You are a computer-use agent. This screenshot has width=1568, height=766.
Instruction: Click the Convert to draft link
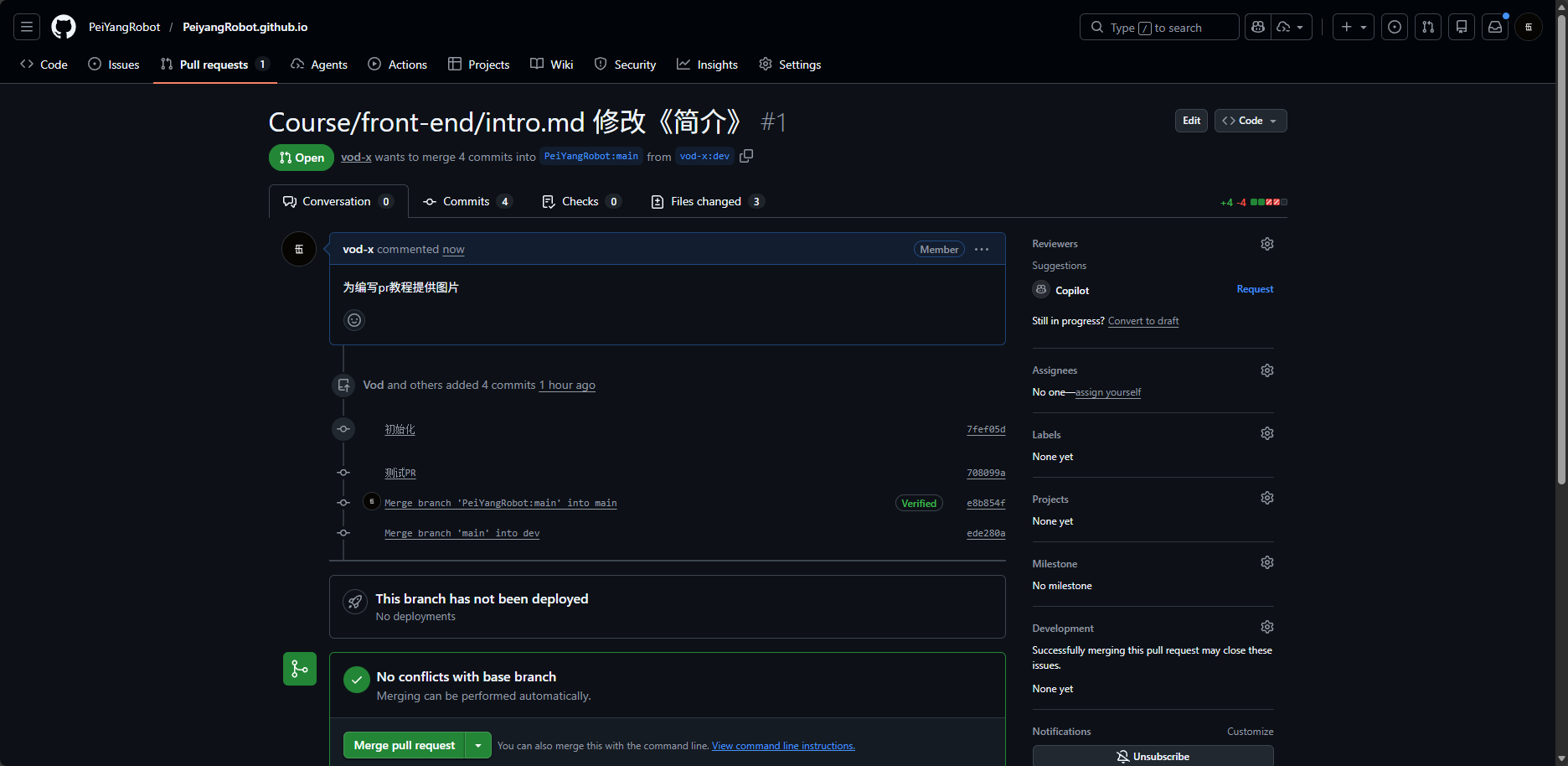1143,321
